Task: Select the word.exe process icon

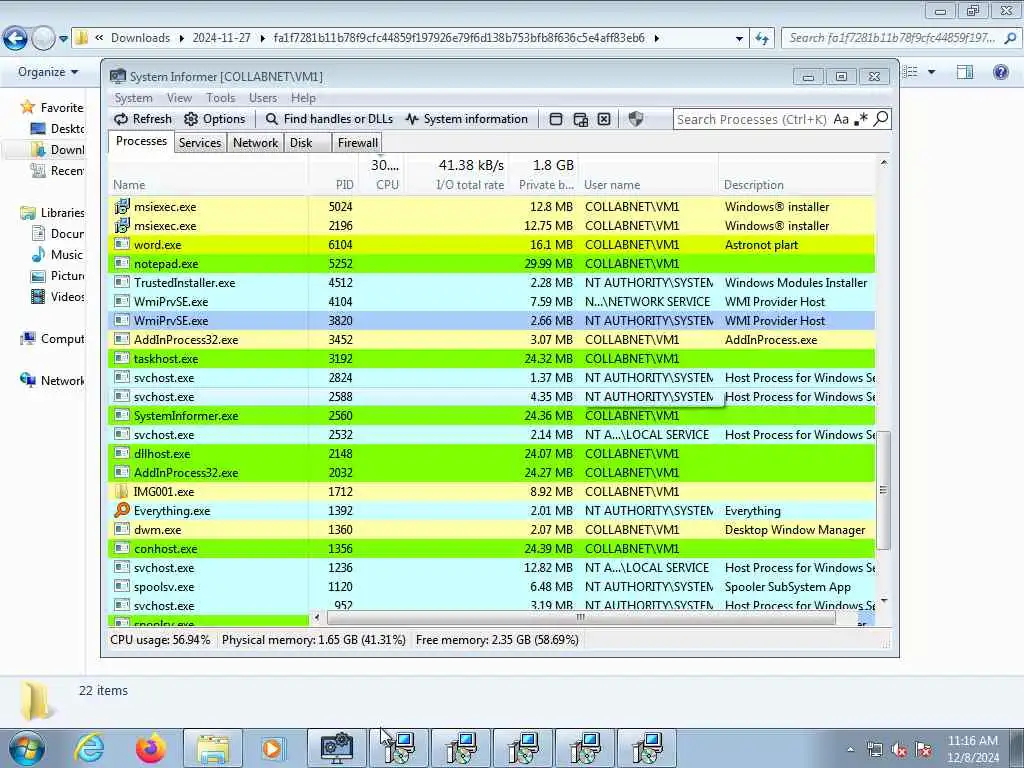Action: click(121, 244)
